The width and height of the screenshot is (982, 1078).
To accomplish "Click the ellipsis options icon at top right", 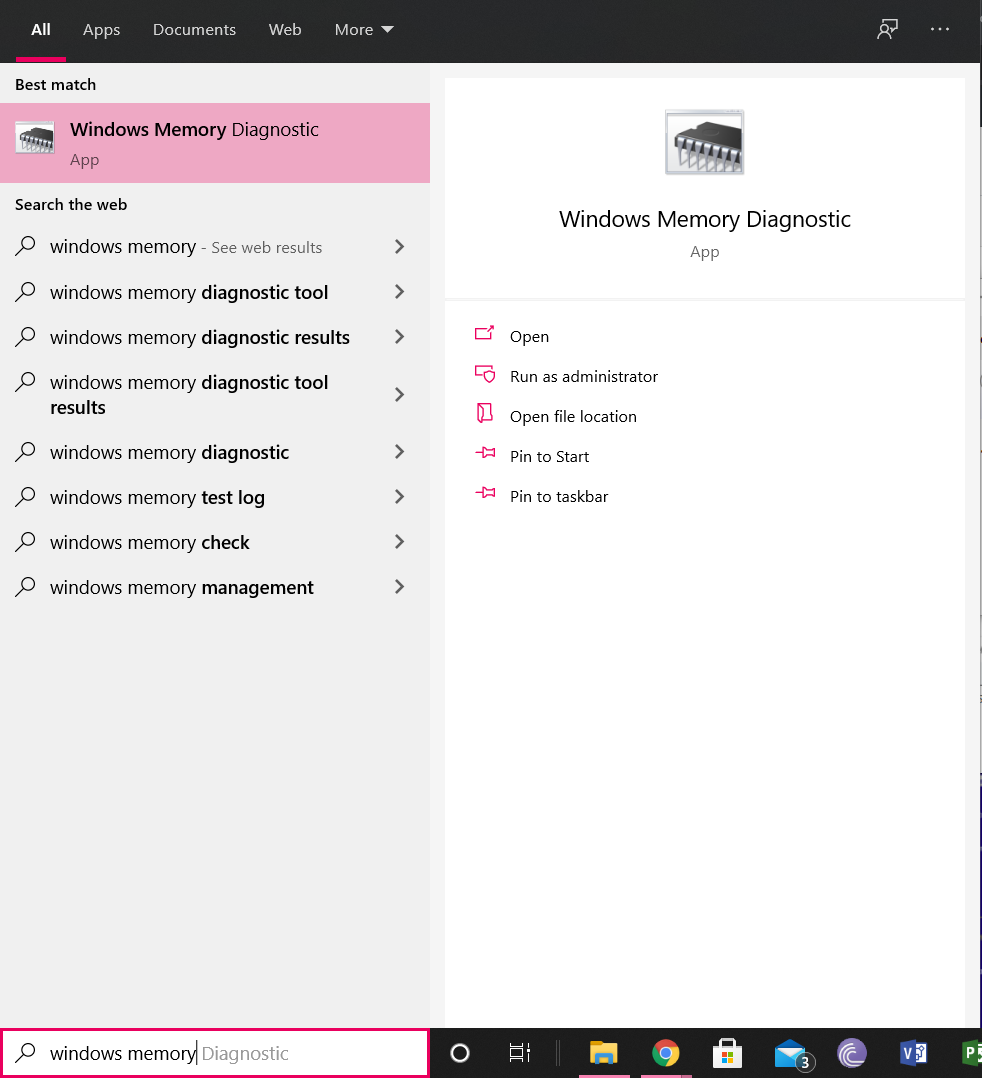I will pos(939,29).
